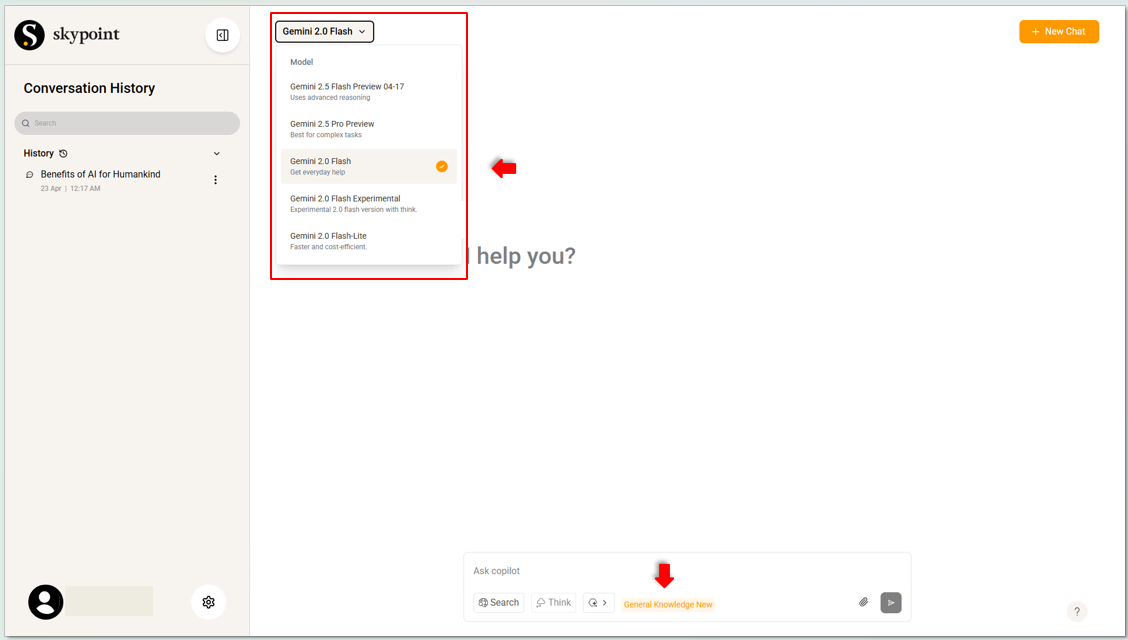Viewport: 1128px width, 640px height.
Task: Open the Benefits of AI for Humankind conversation
Action: pyautogui.click(x=100, y=175)
